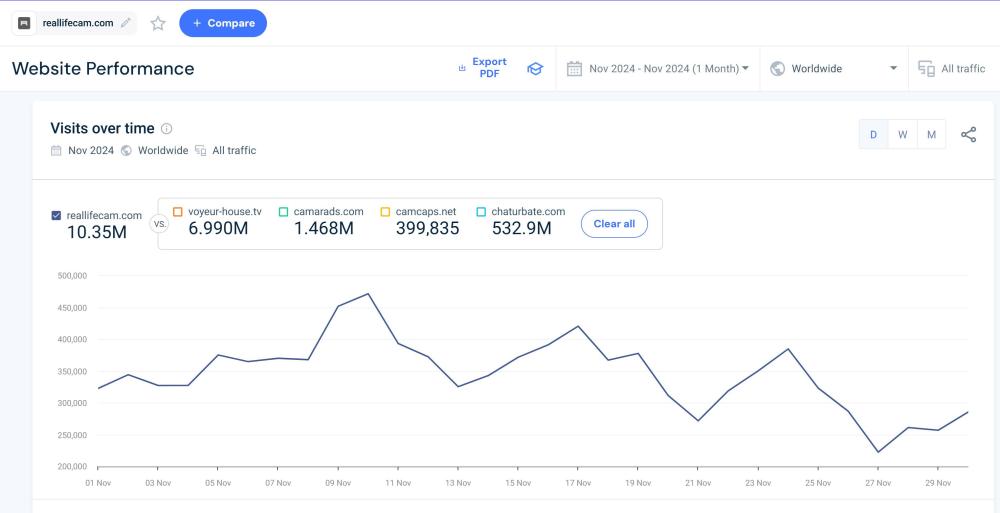Screen dimensions: 1000x513
Task: Tick the camarads.com comparison checkbox
Action: pos(283,212)
